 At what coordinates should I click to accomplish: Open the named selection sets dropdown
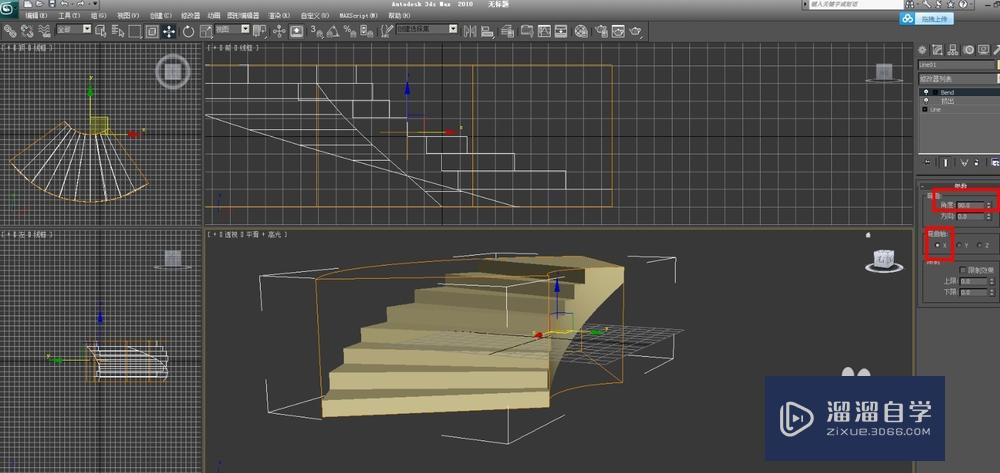427,30
